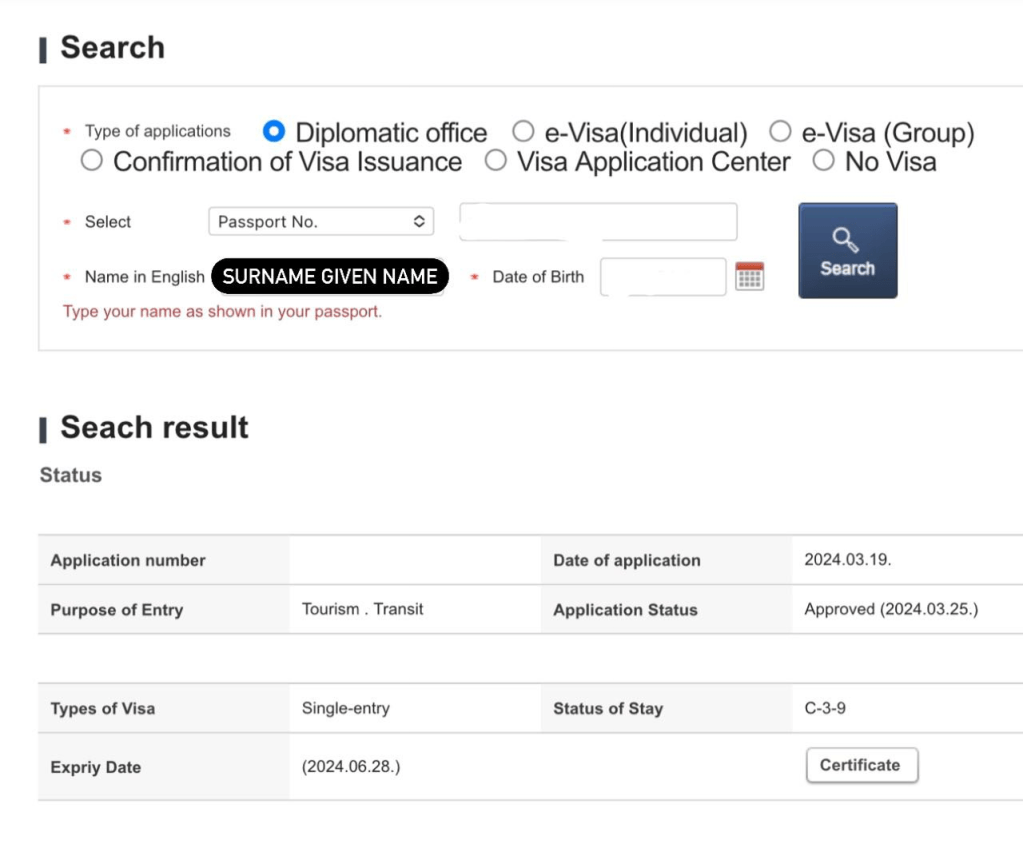1023x848 pixels.
Task: Select the e-Visa (Group) option
Action: coord(780,131)
